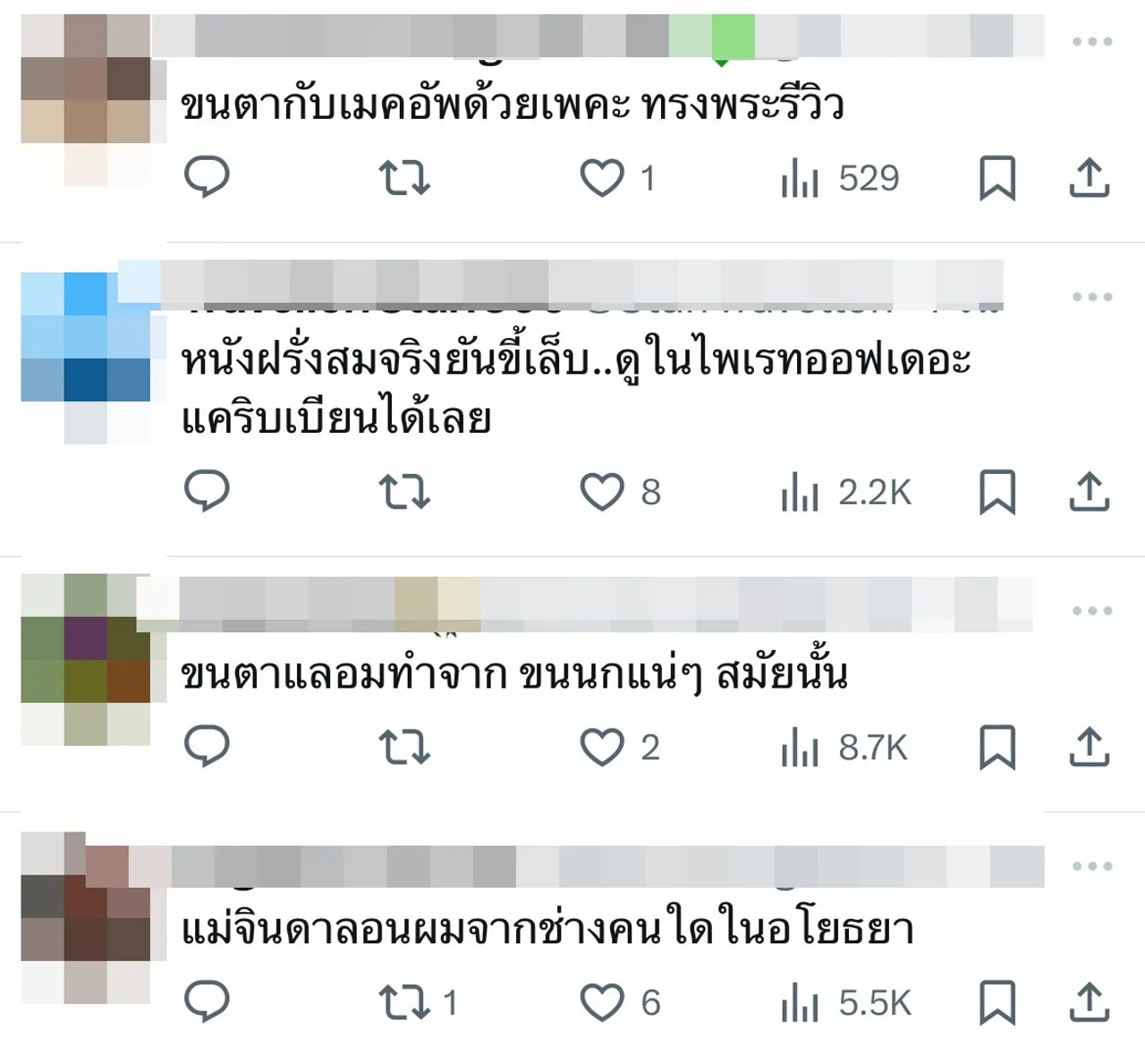Screen dimensions: 1145x1064
Task: Like the tweet with 8 likes
Action: coord(620,492)
